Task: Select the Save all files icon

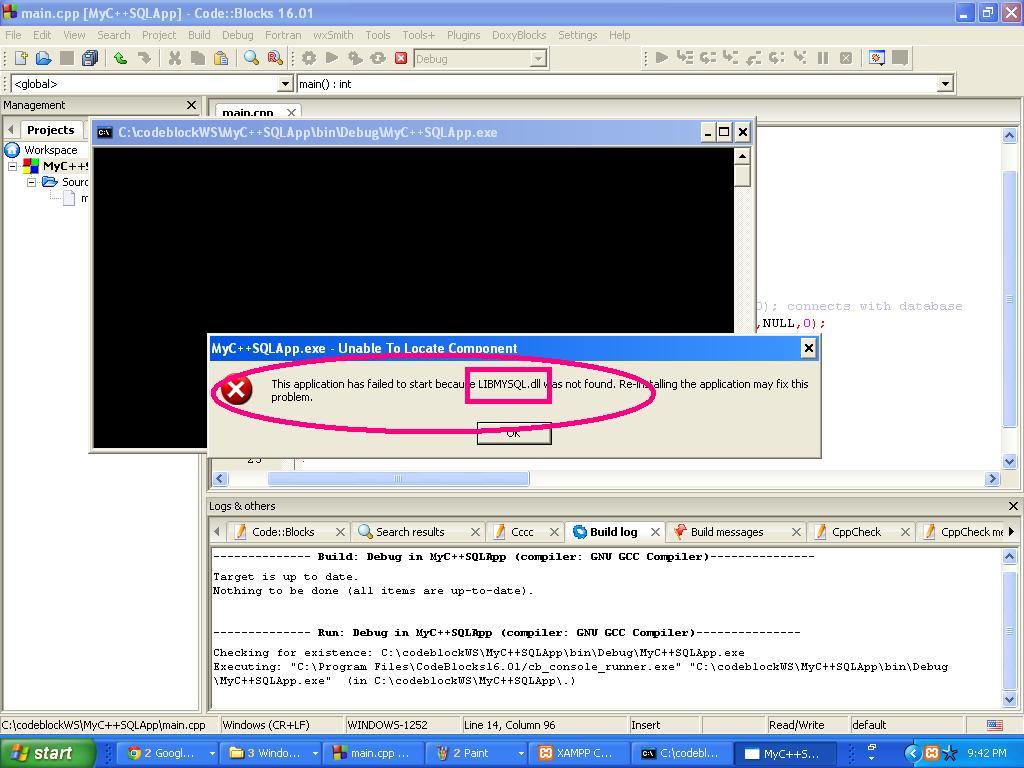Action: [89, 58]
